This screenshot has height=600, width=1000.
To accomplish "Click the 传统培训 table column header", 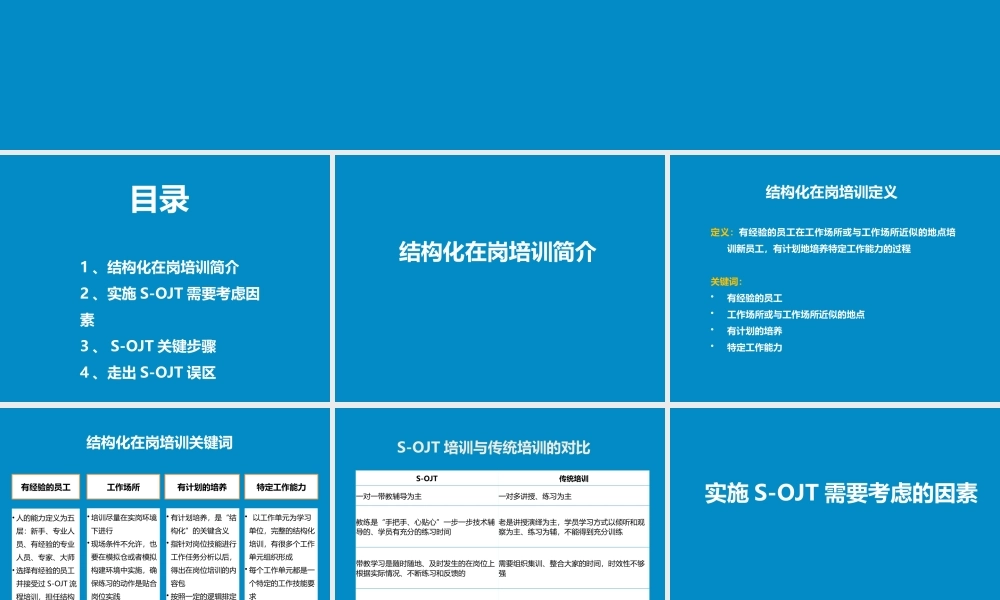I will [573, 478].
